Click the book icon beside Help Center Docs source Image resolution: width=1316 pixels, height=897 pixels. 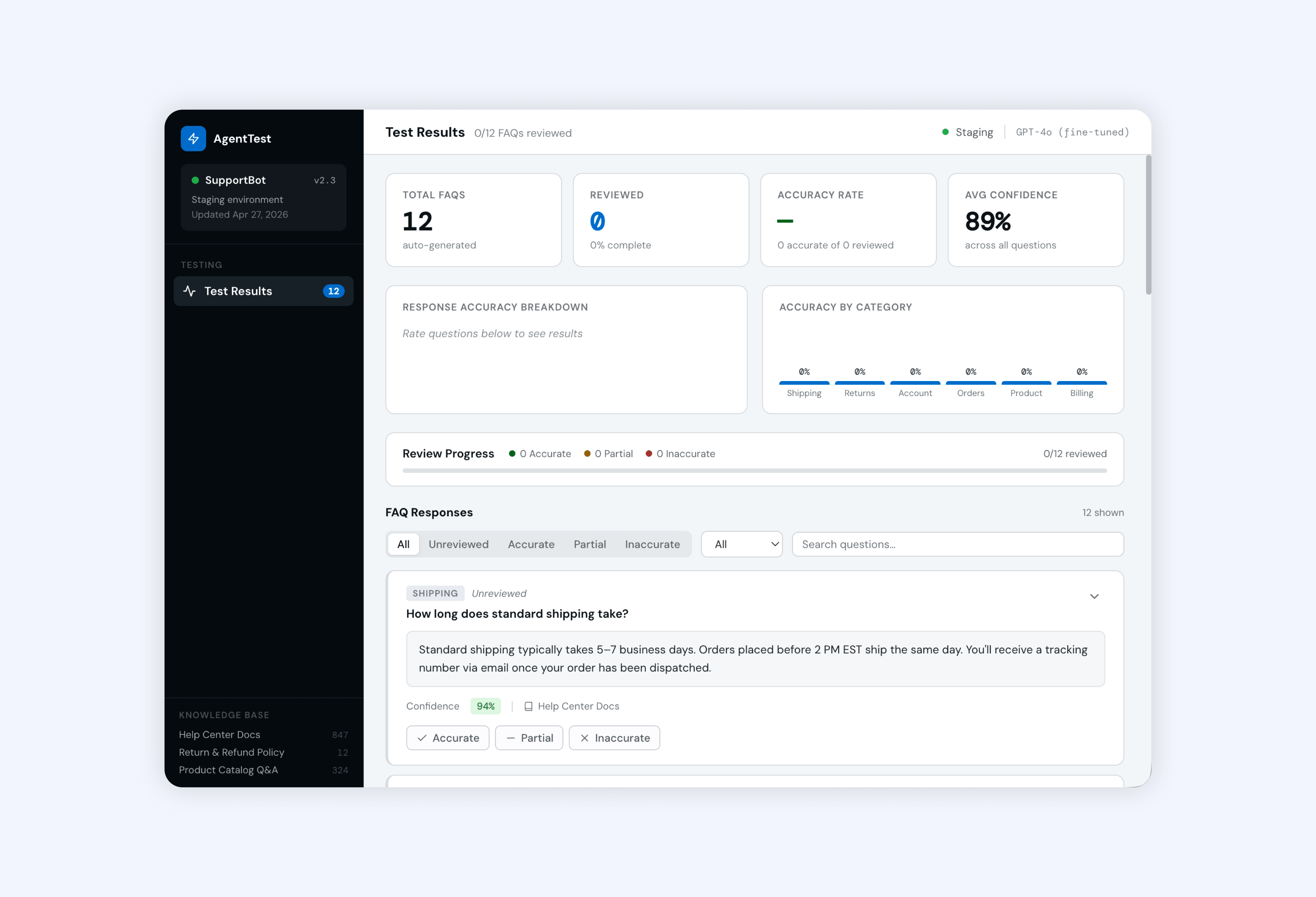pos(528,706)
